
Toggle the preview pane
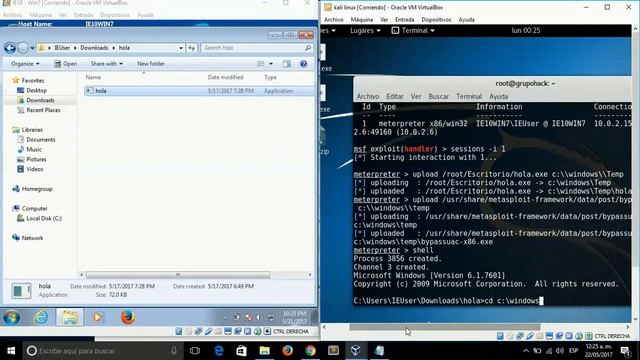pyautogui.click(x=287, y=64)
